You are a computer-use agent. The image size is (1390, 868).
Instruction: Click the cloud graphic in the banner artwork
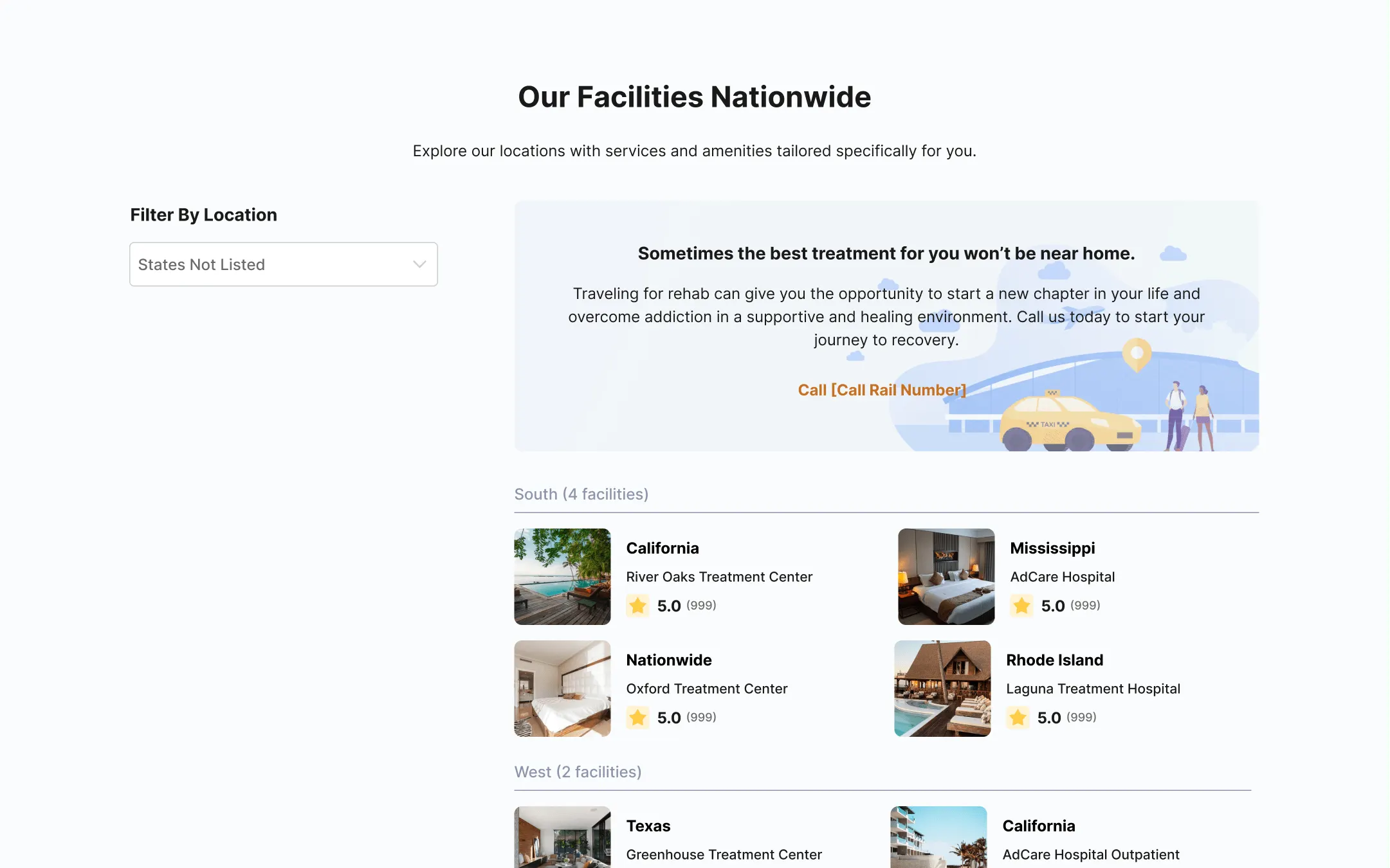tap(1173, 252)
